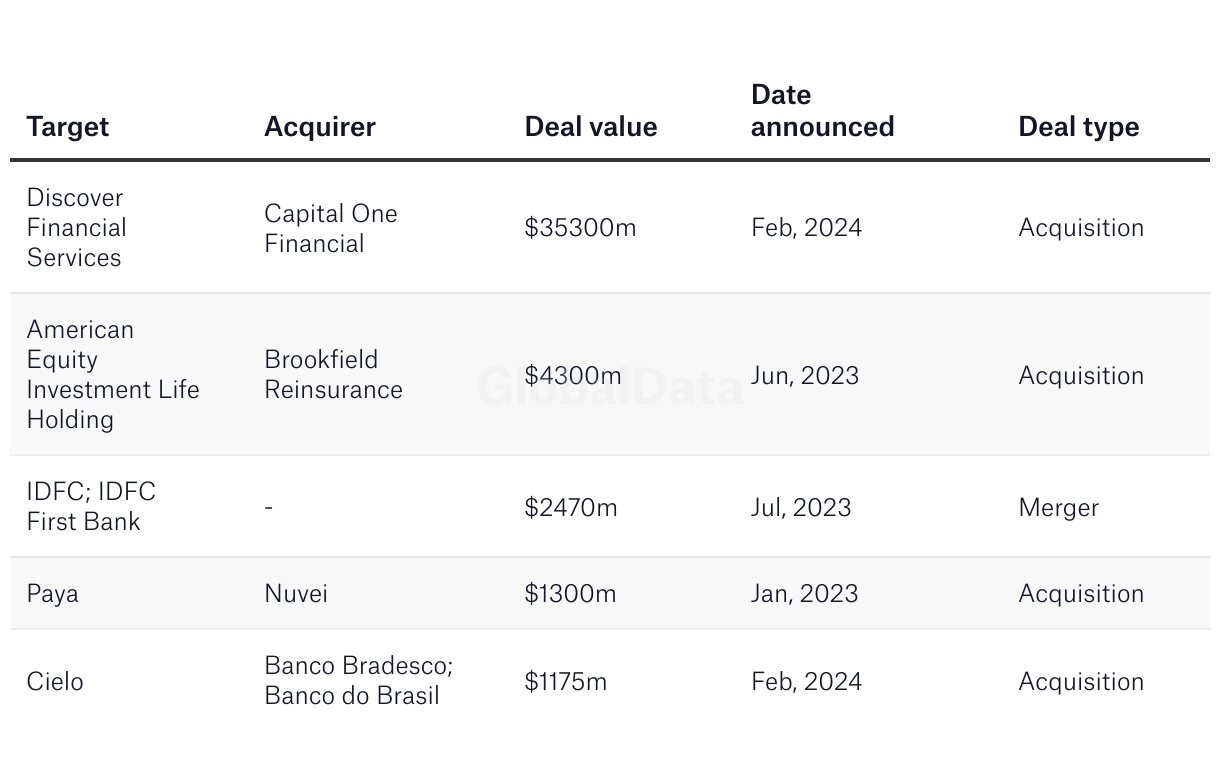Click the Merger deal type cell

[x=1059, y=508]
